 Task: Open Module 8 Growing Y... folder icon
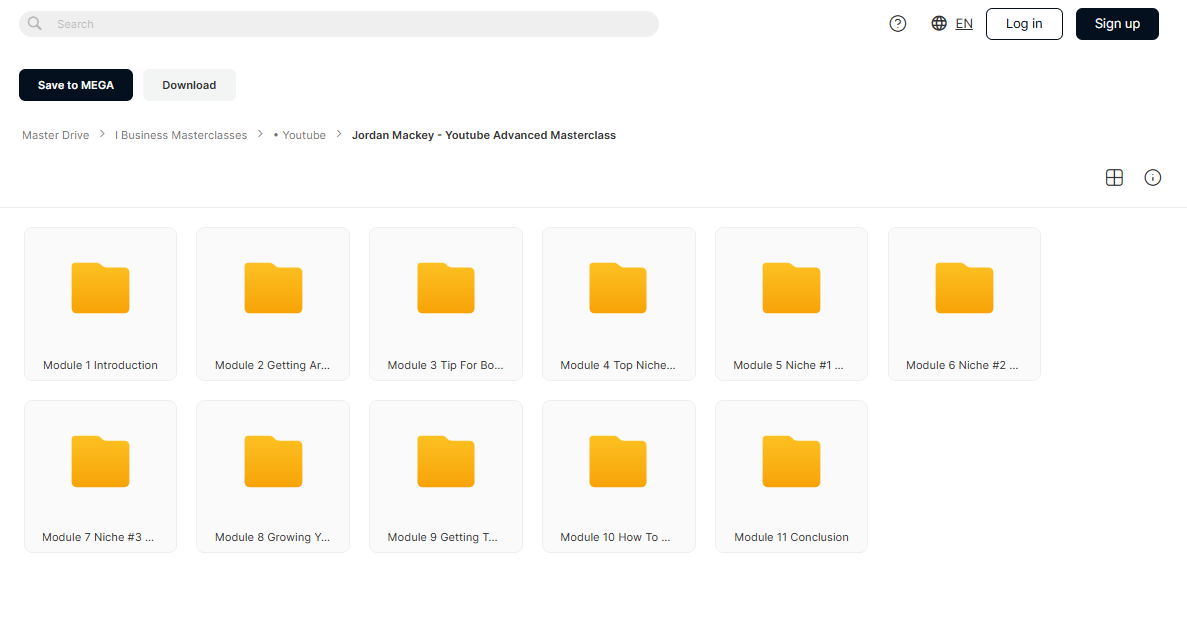pos(273,462)
